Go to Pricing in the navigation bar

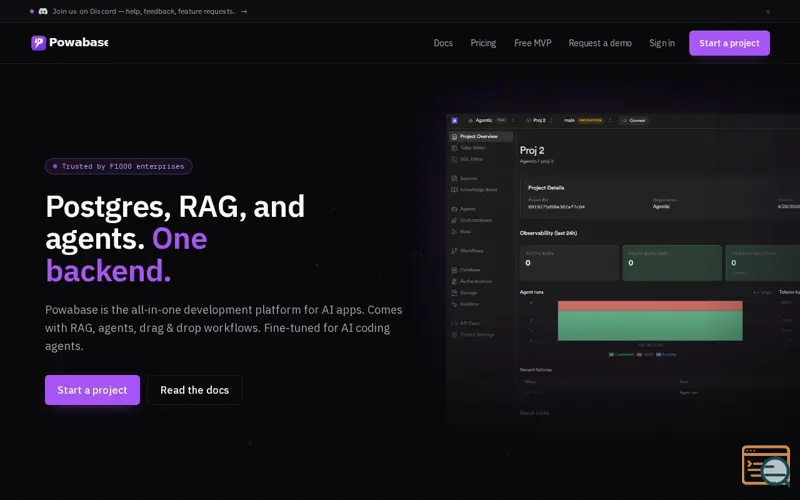coord(483,43)
